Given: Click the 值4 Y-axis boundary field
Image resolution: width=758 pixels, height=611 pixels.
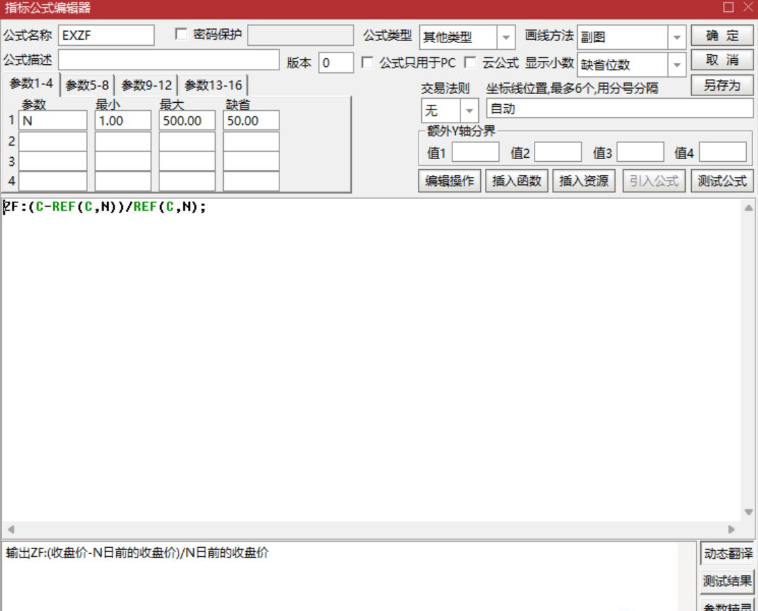Looking at the screenshot, I should point(723,152).
